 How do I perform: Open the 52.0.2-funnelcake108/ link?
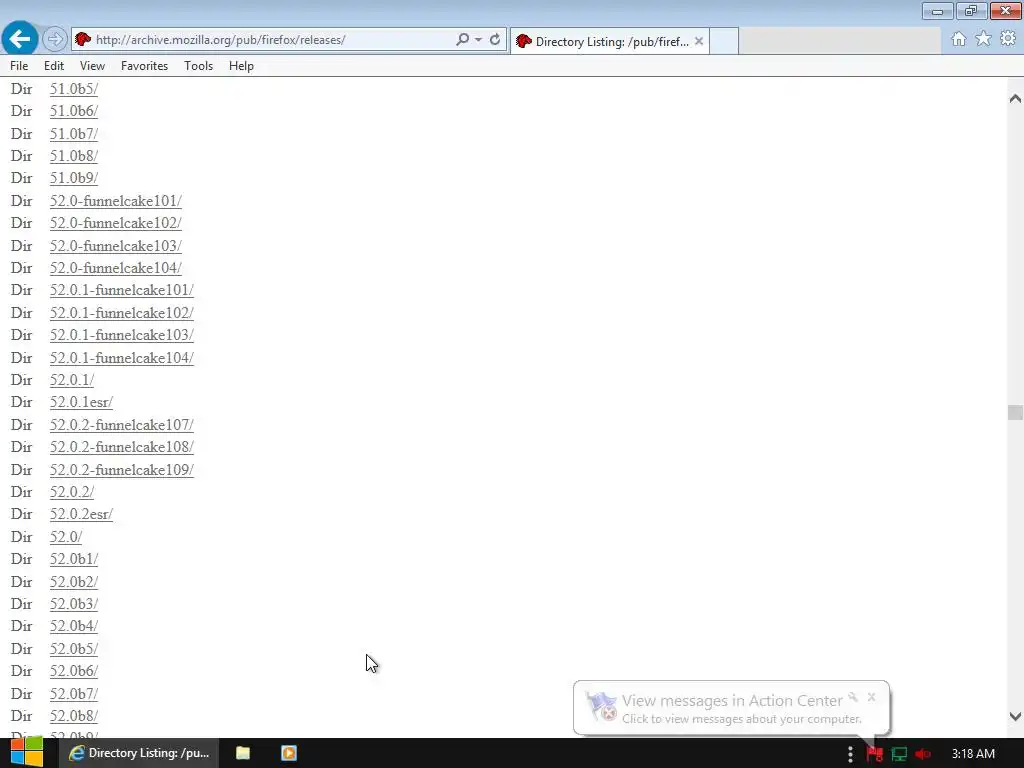121,447
